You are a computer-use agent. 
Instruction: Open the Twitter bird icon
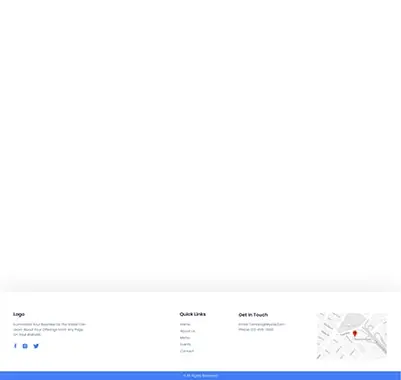pos(36,346)
